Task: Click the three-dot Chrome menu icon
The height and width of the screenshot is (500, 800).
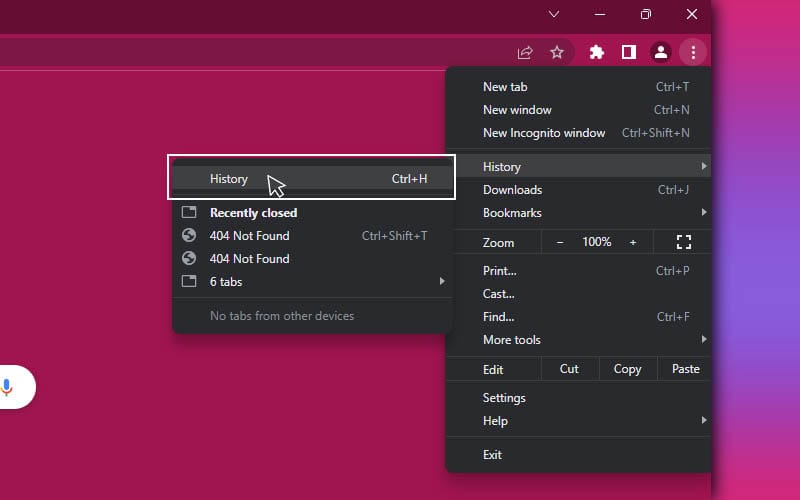Action: click(692, 52)
